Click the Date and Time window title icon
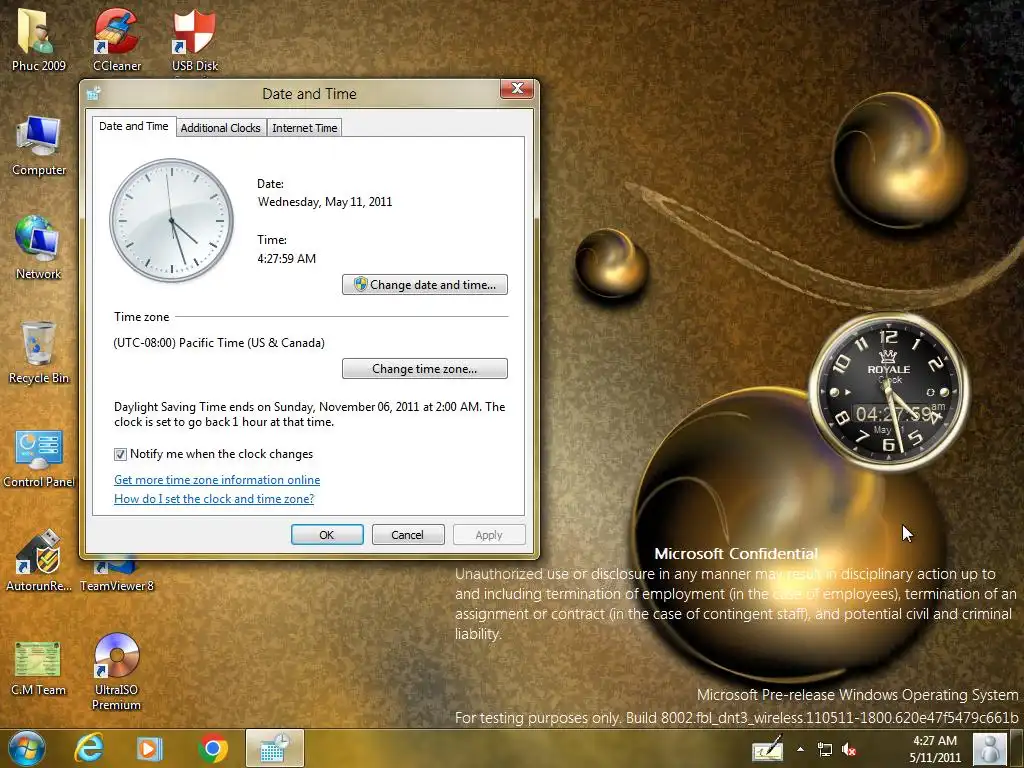Viewport: 1024px width, 768px height. tap(93, 93)
